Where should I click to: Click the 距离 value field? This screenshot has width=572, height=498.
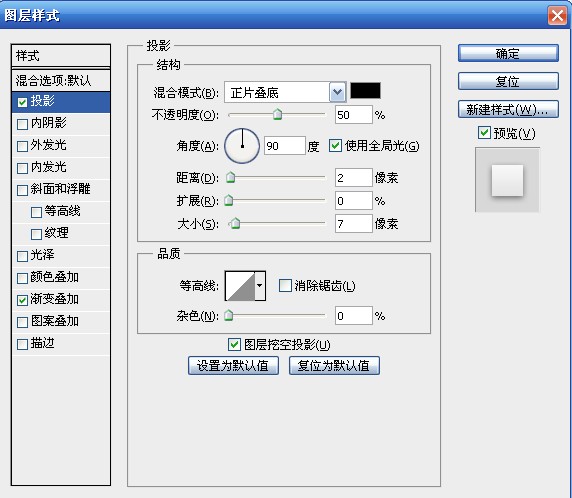[354, 178]
